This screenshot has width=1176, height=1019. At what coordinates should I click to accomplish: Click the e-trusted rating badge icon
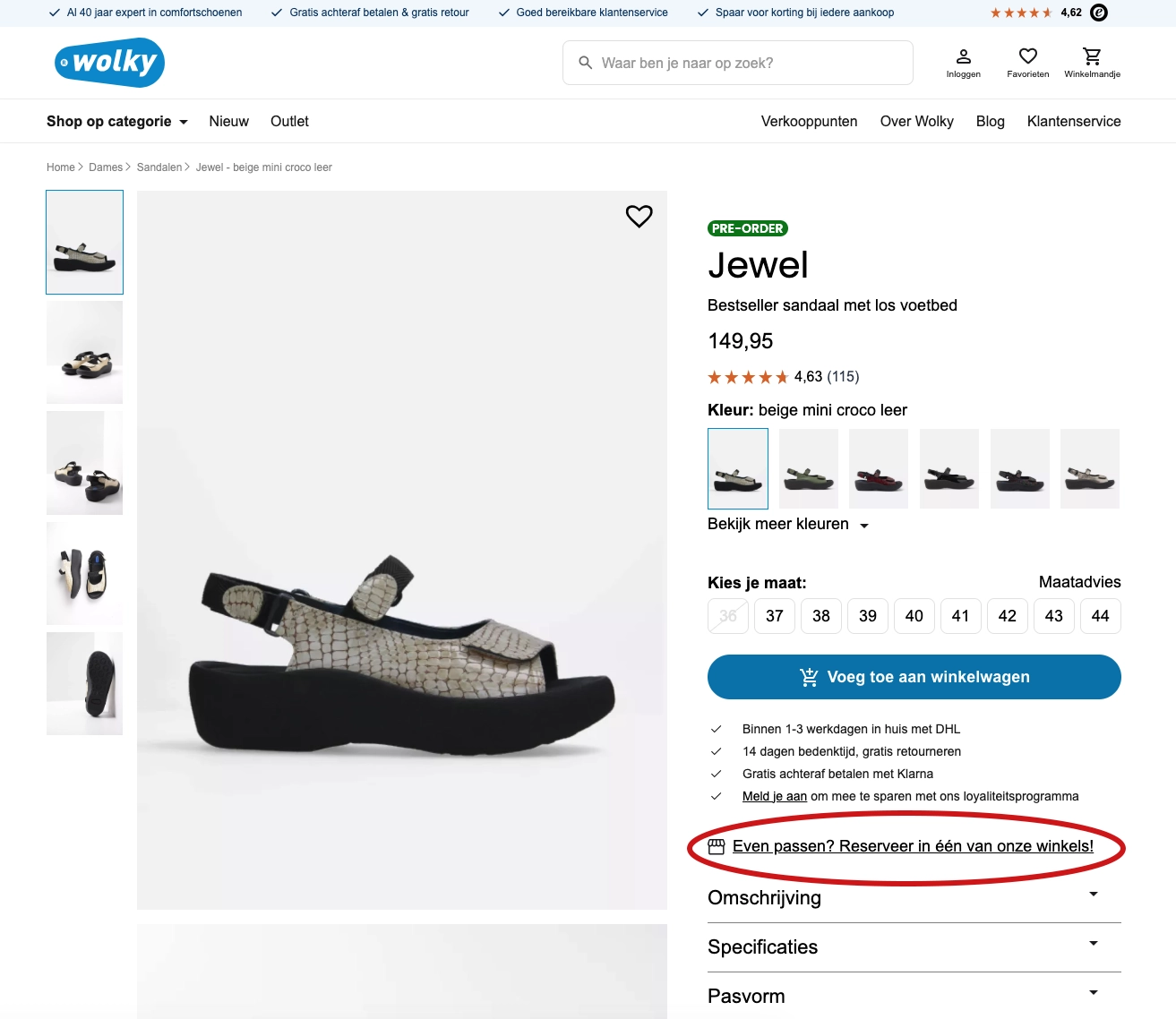click(1099, 13)
